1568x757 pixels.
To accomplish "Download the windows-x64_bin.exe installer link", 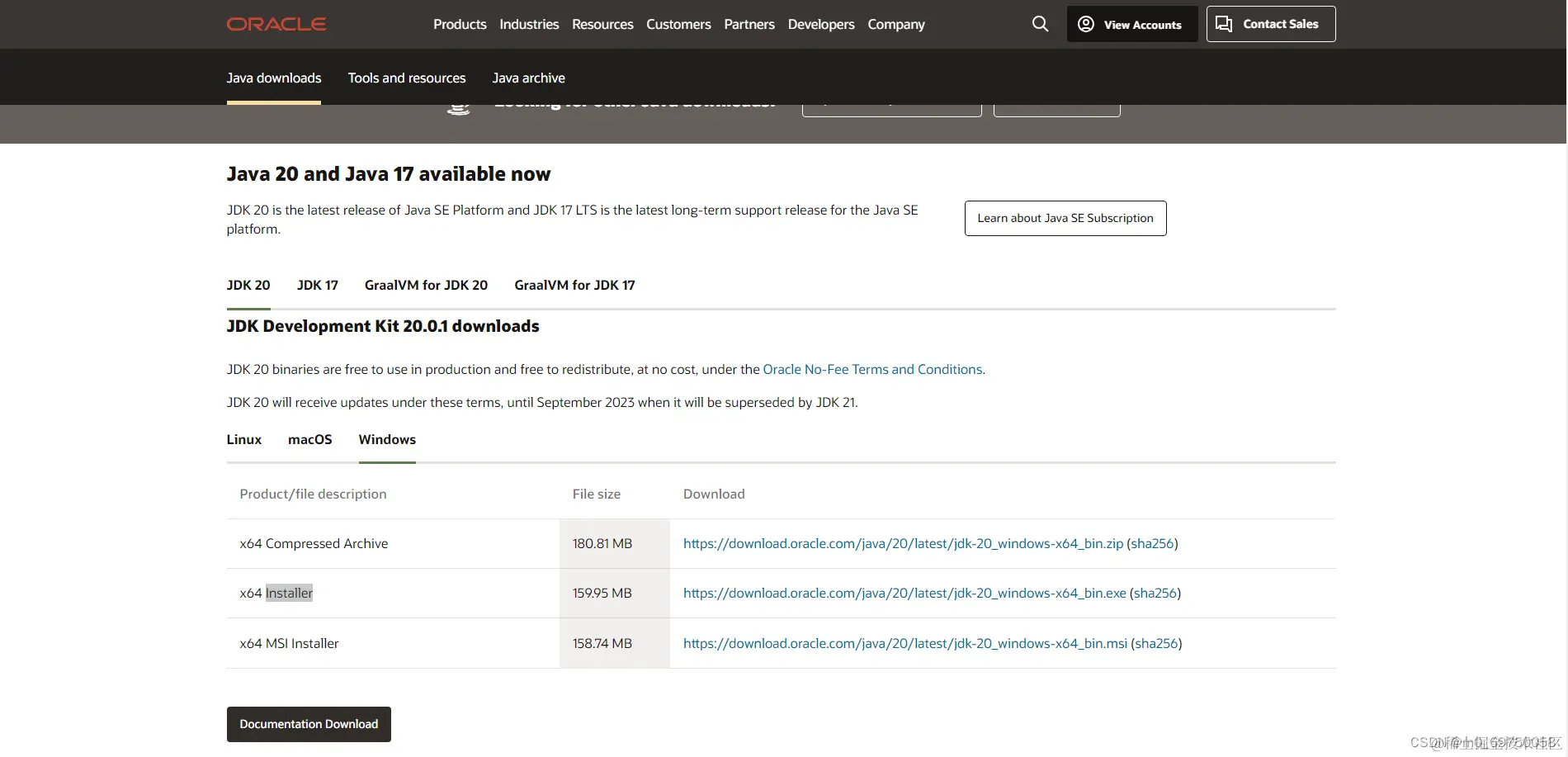I will [904, 593].
